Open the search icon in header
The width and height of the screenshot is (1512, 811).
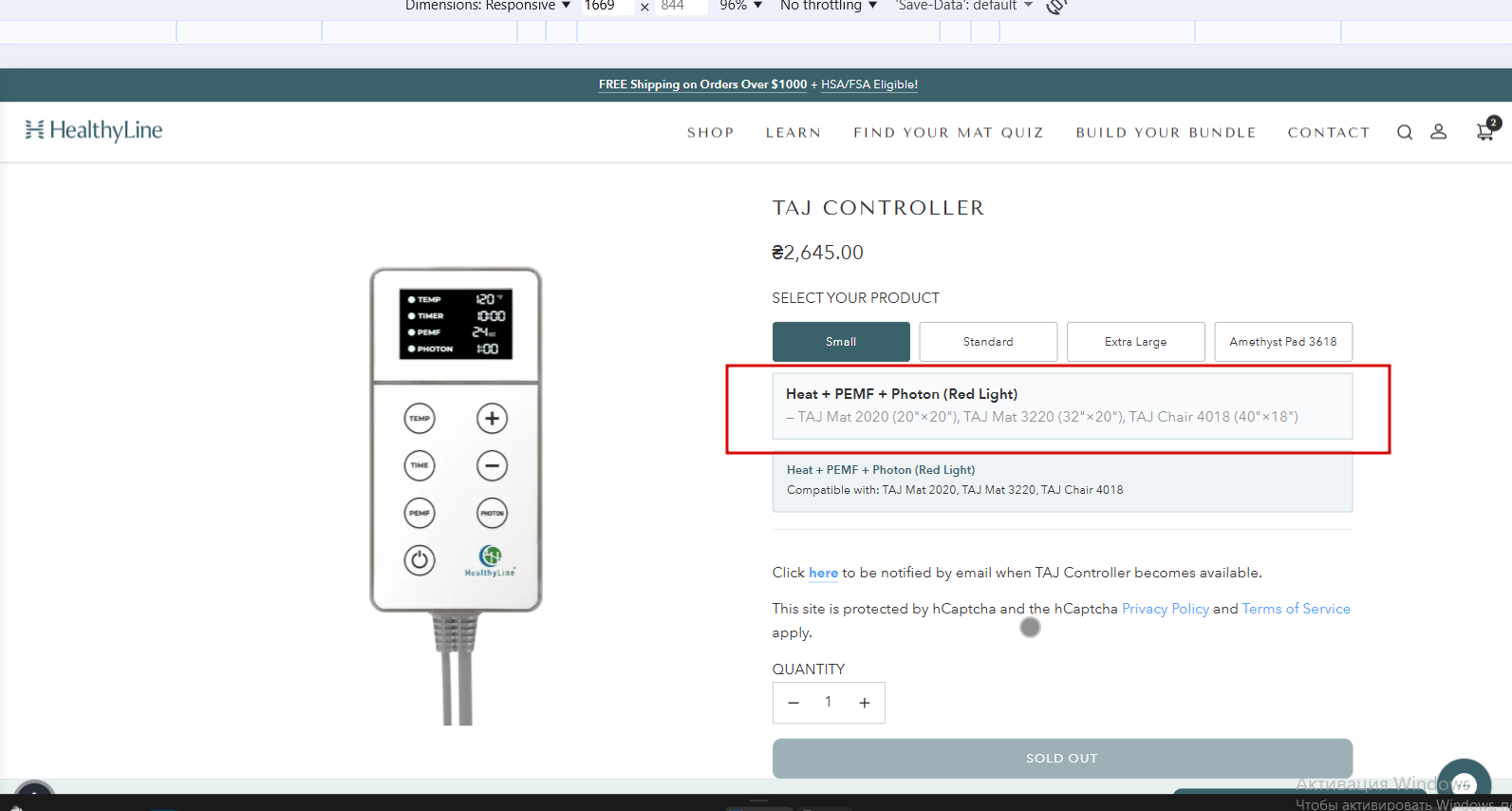coord(1405,132)
